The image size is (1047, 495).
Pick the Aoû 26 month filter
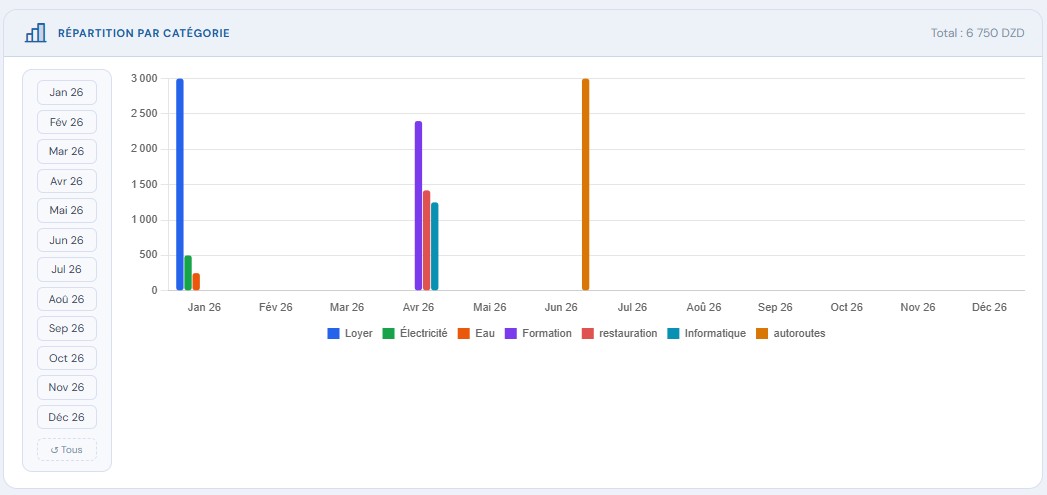click(67, 299)
